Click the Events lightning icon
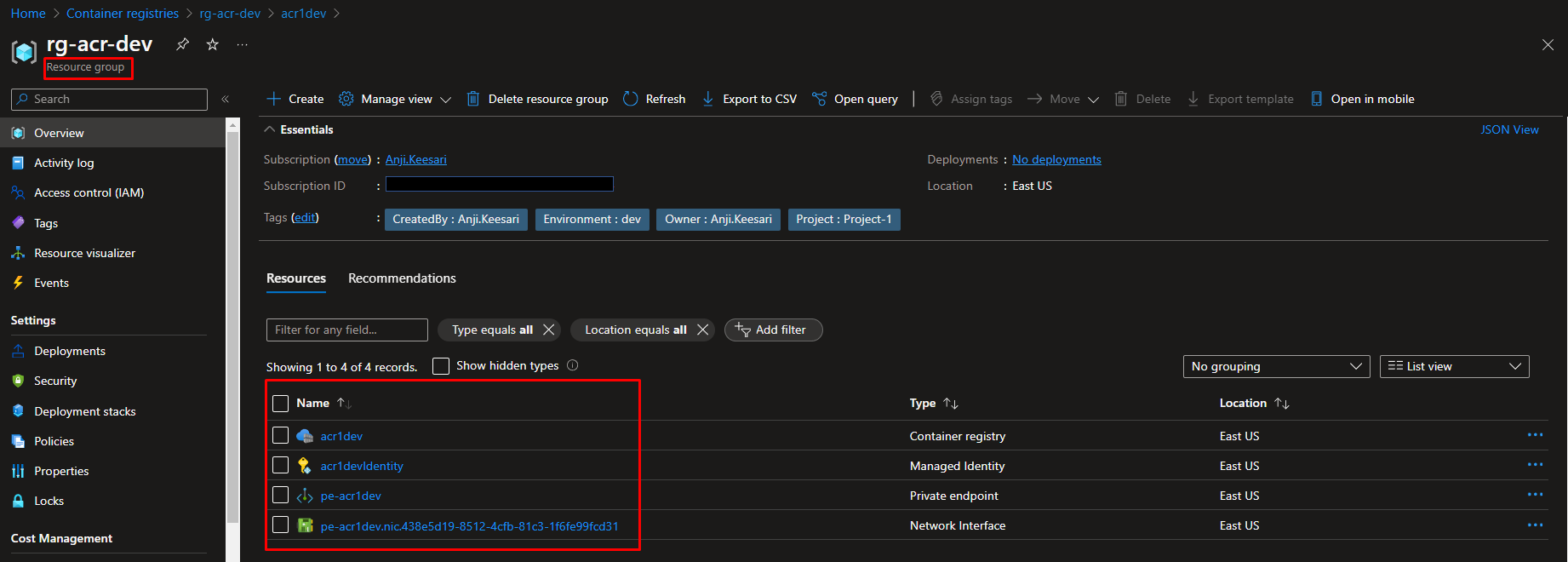1568x562 pixels. (x=18, y=283)
